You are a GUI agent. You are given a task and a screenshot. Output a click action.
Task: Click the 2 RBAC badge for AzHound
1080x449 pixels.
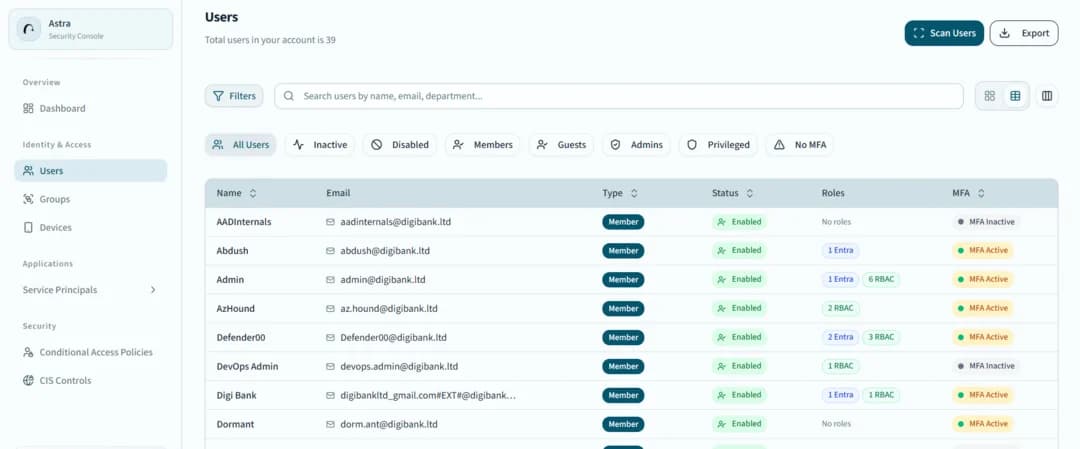pyautogui.click(x=840, y=309)
